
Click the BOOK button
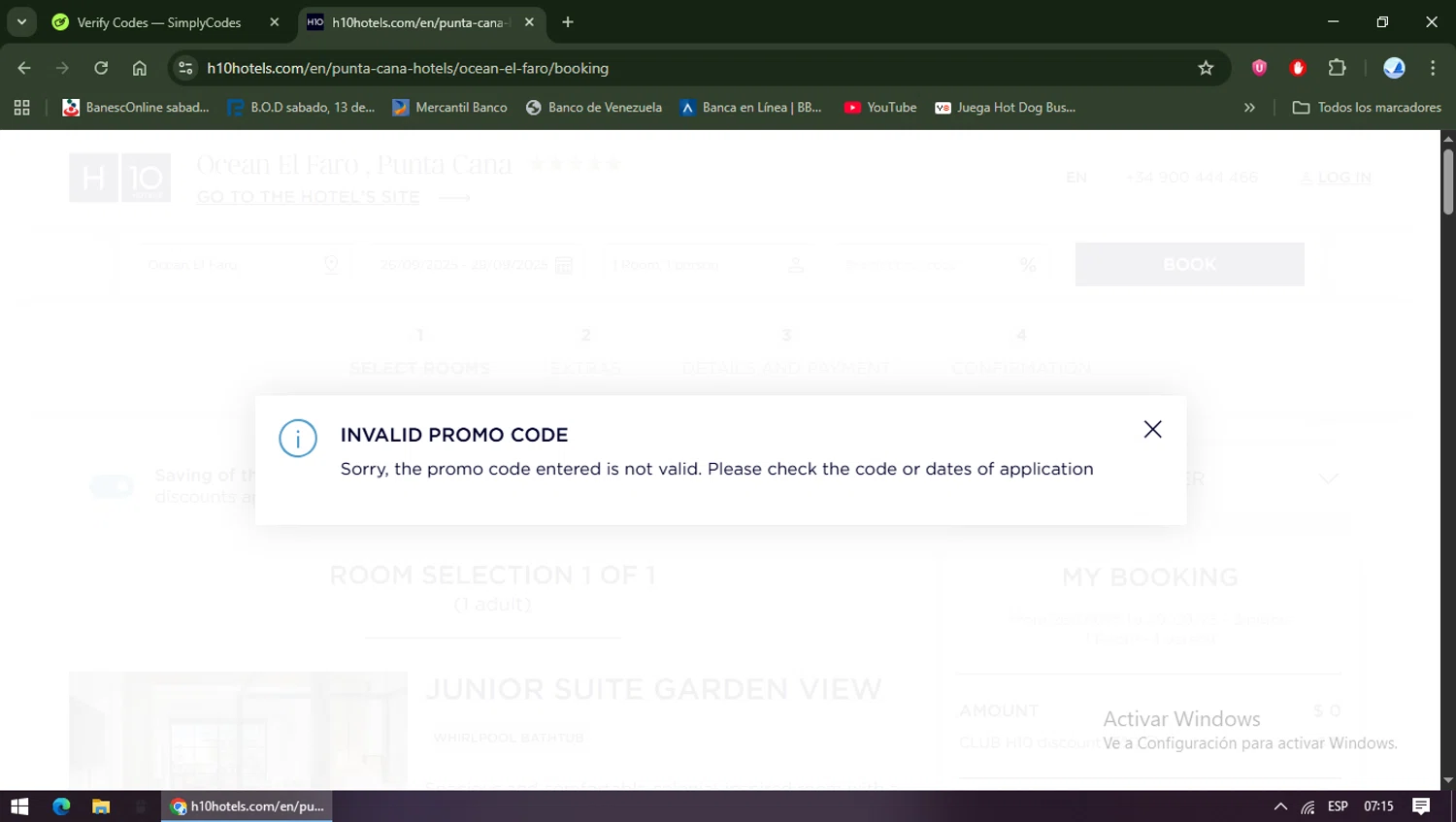click(x=1189, y=264)
